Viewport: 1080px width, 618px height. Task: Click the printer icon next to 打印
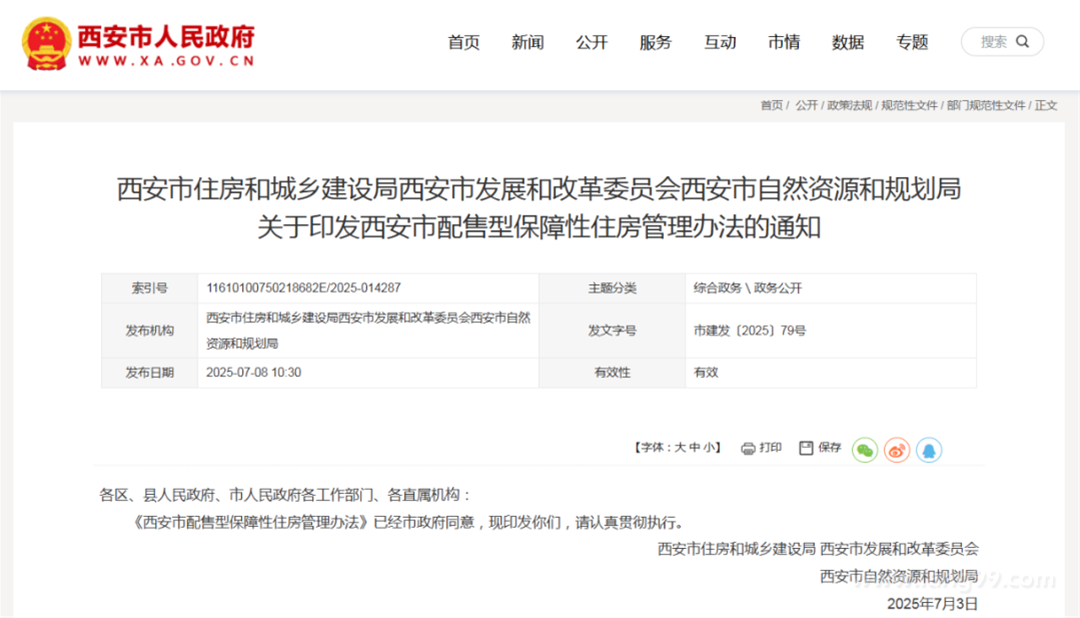(748, 449)
